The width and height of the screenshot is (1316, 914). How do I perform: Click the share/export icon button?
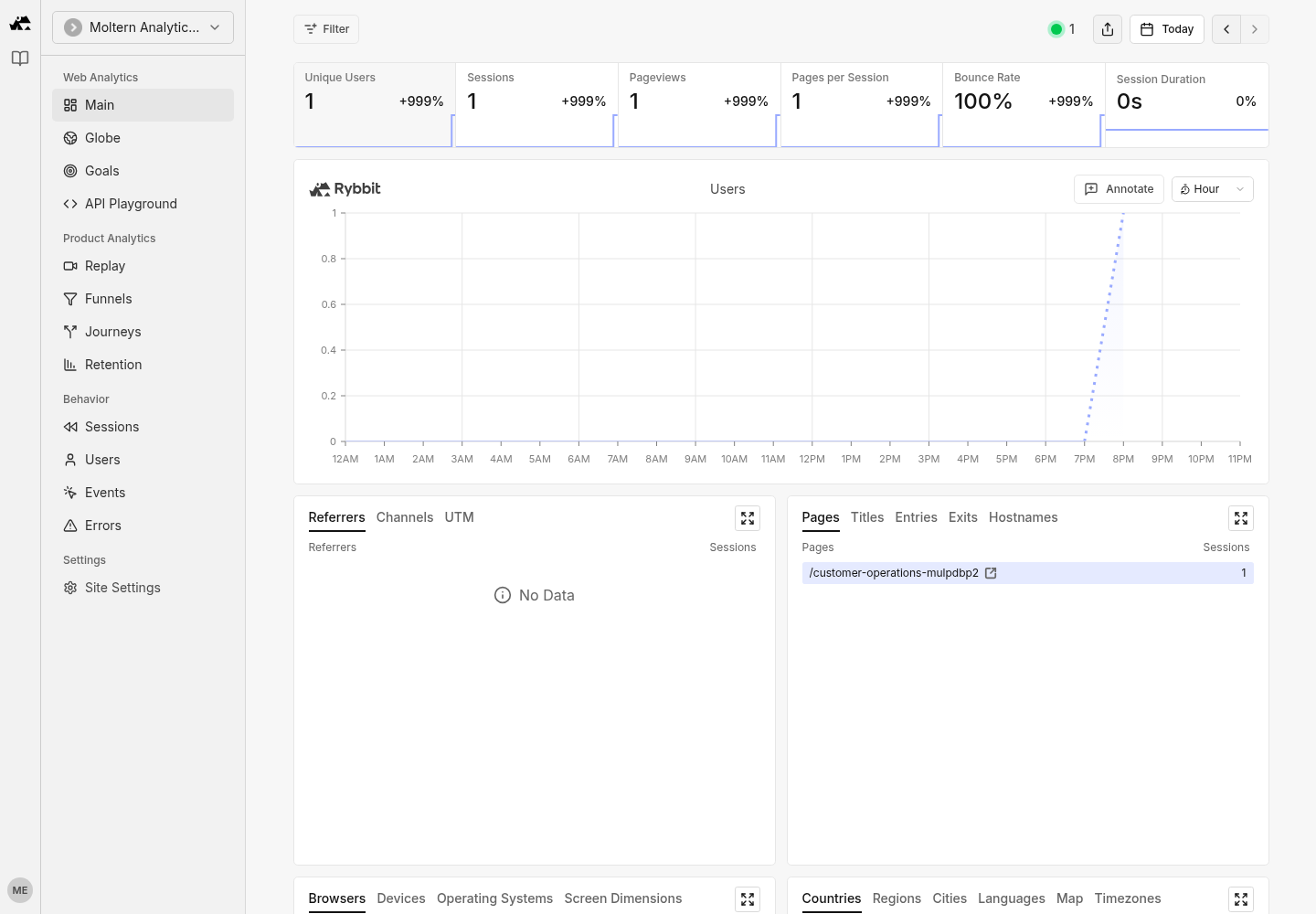click(x=1108, y=29)
